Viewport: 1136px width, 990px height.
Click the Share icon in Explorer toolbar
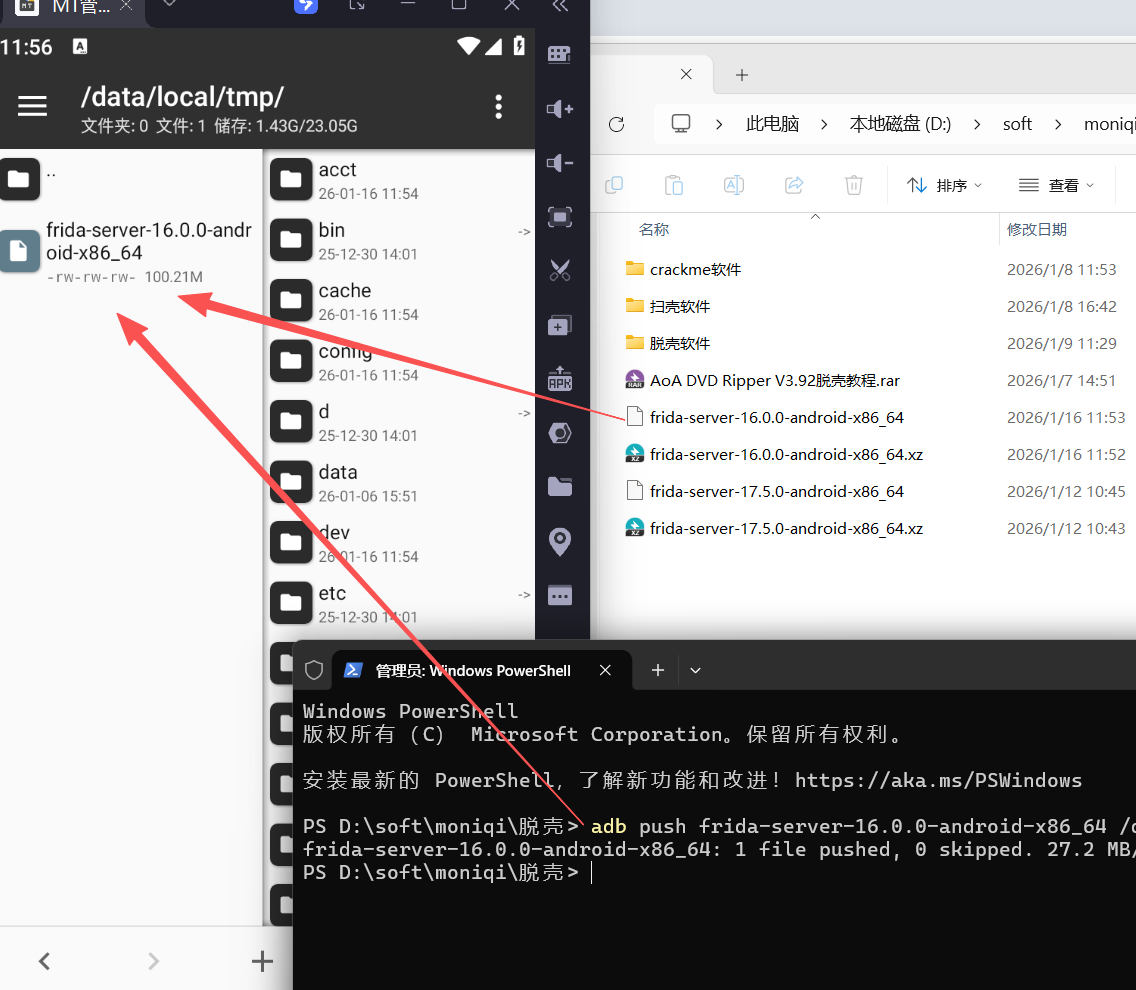[794, 186]
